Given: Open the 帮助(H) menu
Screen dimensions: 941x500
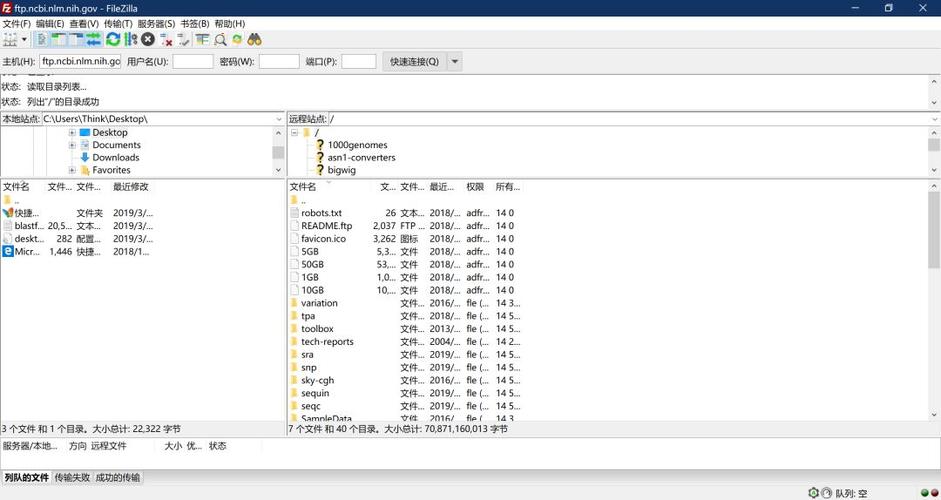Looking at the screenshot, I should (229, 24).
